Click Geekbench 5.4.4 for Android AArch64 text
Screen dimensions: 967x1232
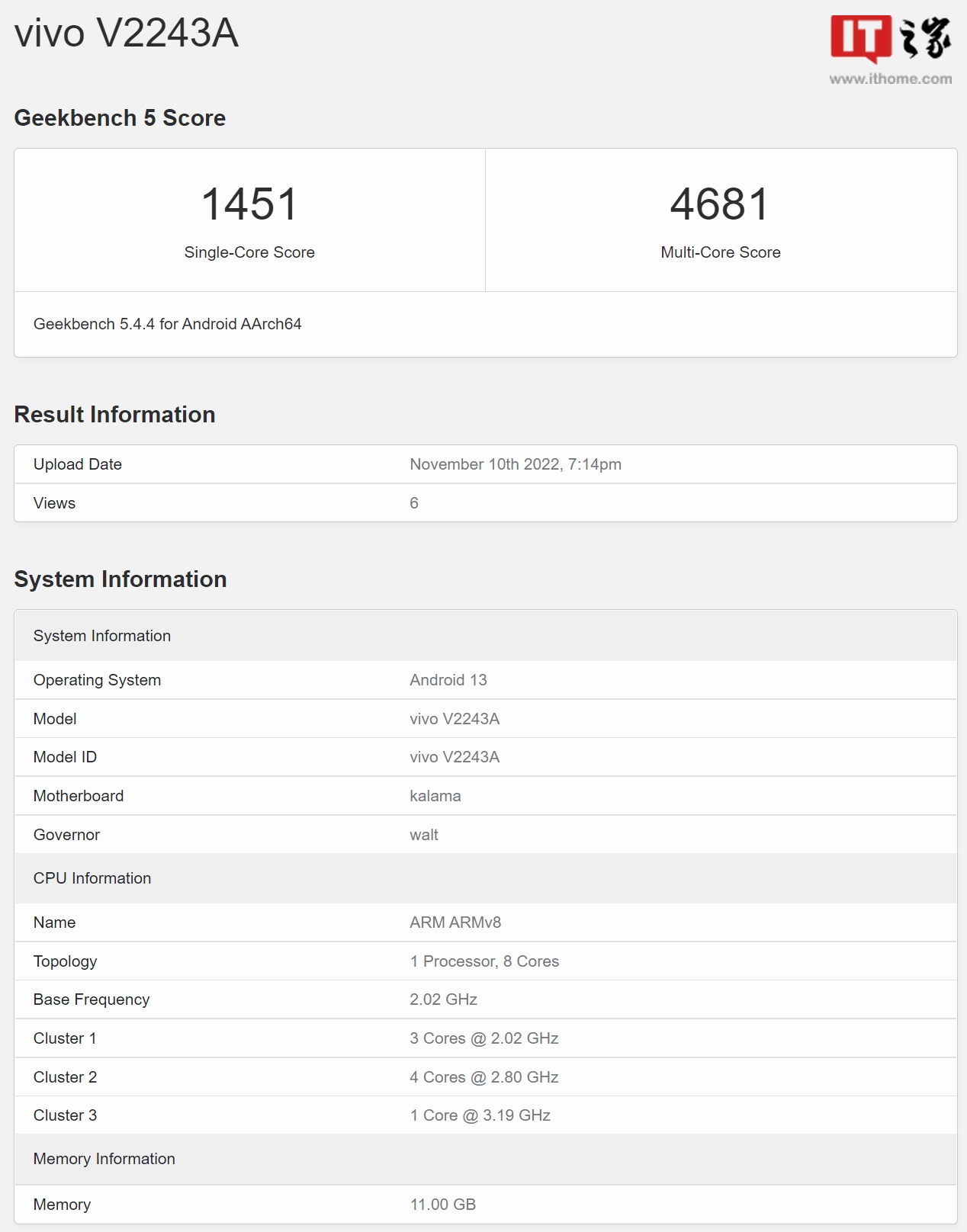(x=168, y=324)
